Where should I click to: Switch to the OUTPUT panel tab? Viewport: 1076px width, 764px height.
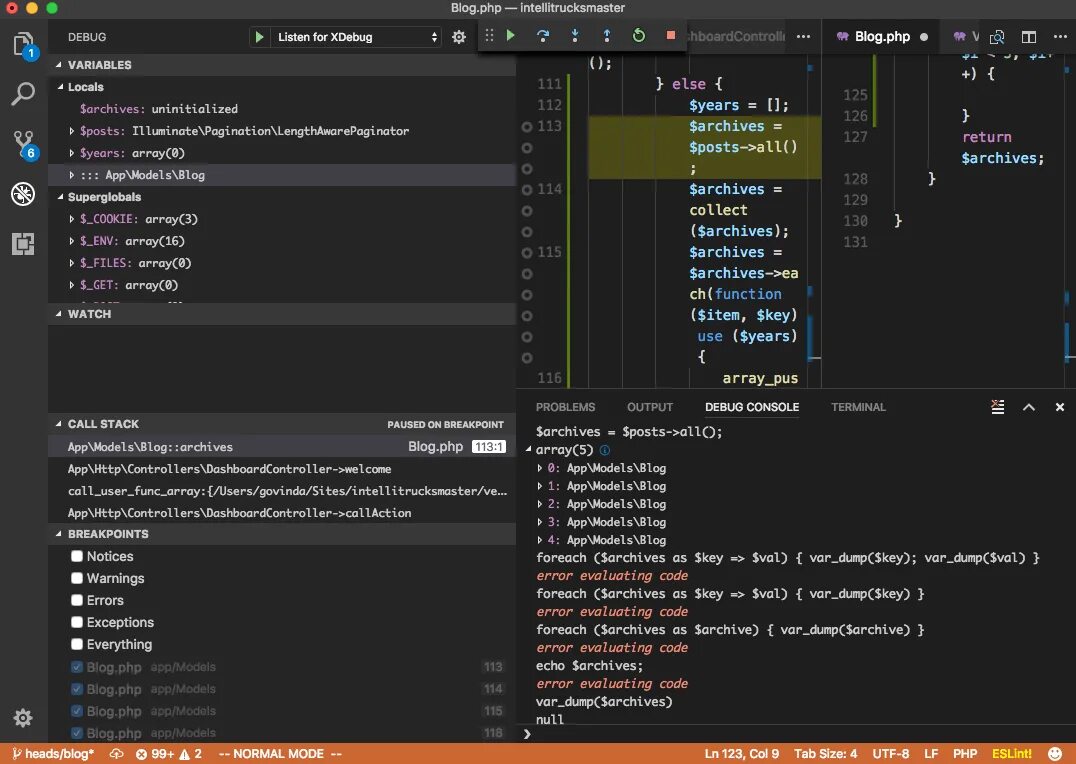[x=650, y=407]
